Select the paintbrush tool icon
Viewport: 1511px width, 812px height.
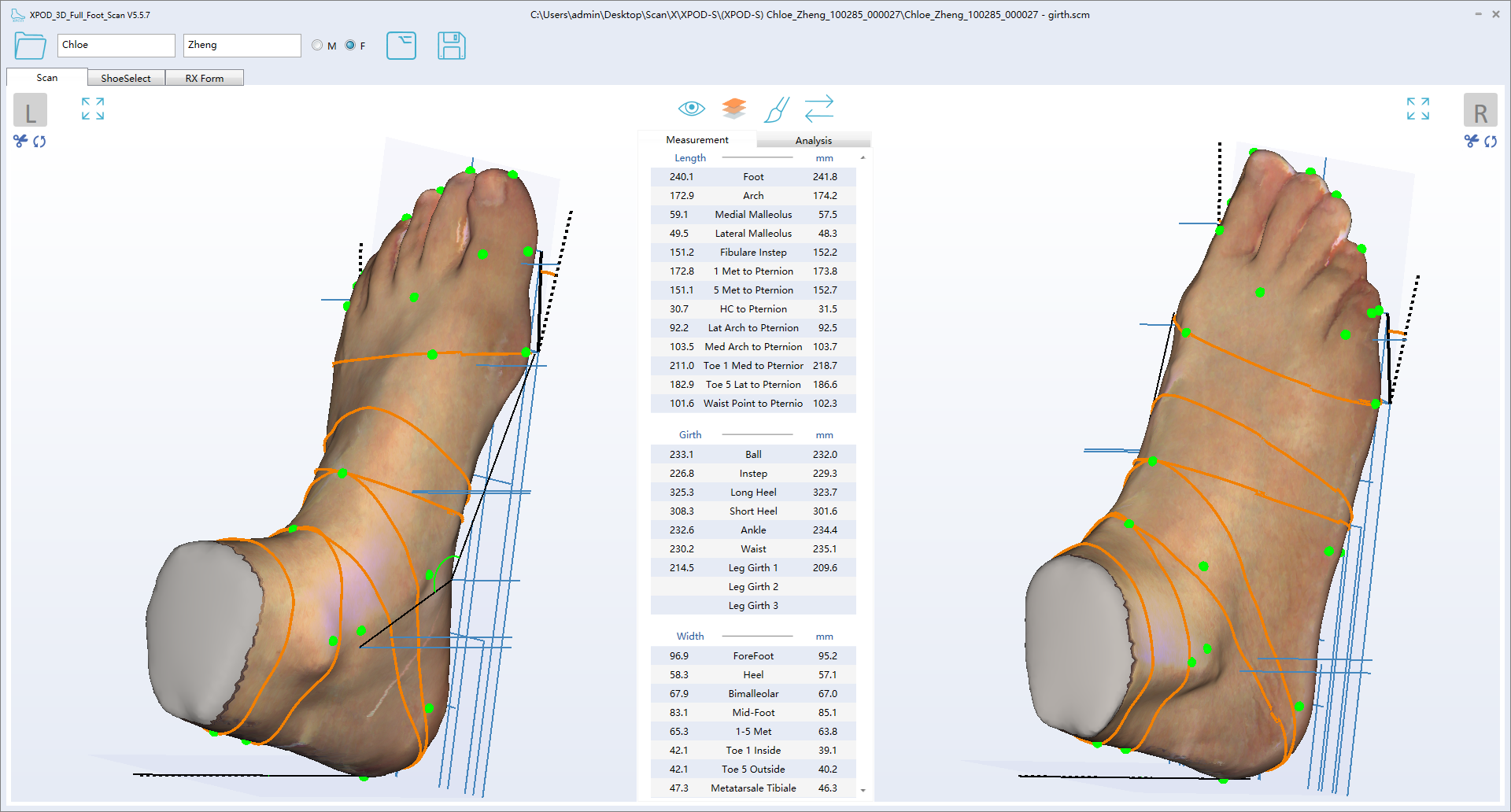coord(776,109)
